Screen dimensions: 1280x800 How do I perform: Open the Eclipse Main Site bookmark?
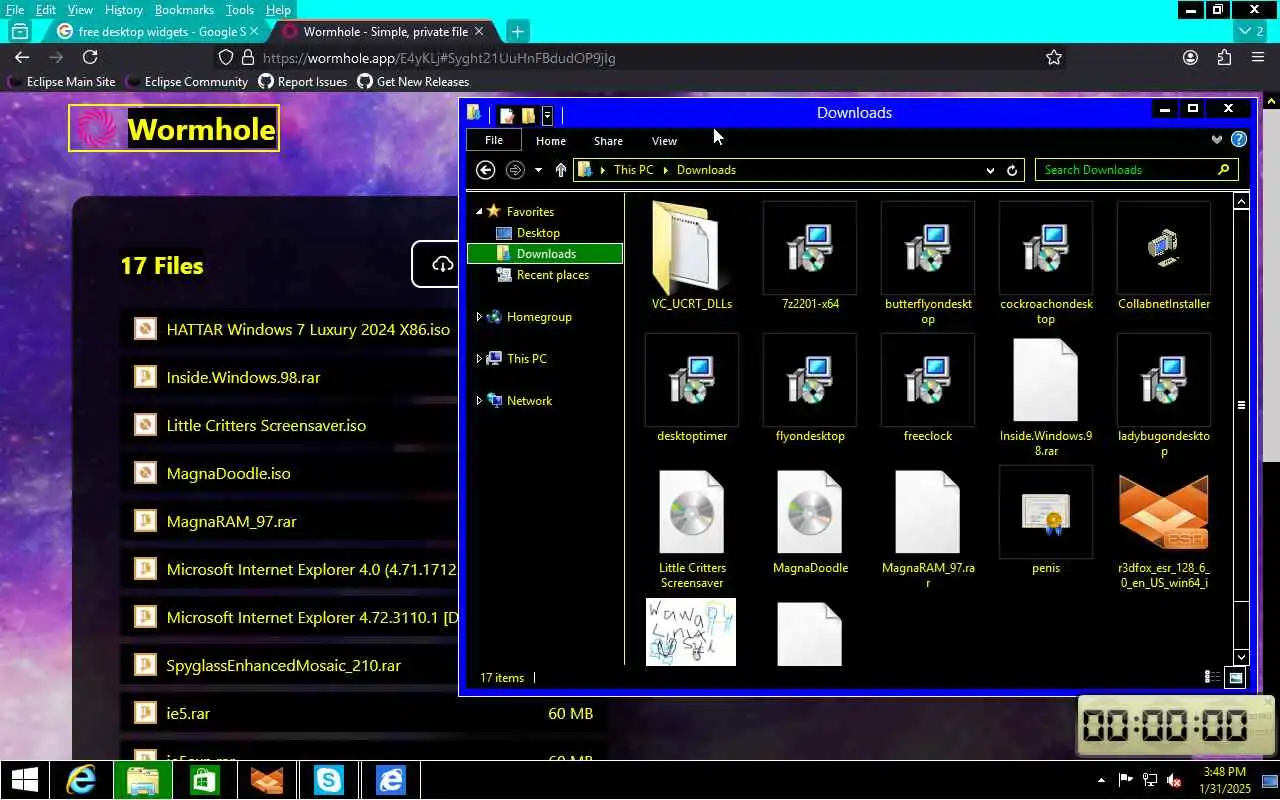pyautogui.click(x=61, y=82)
